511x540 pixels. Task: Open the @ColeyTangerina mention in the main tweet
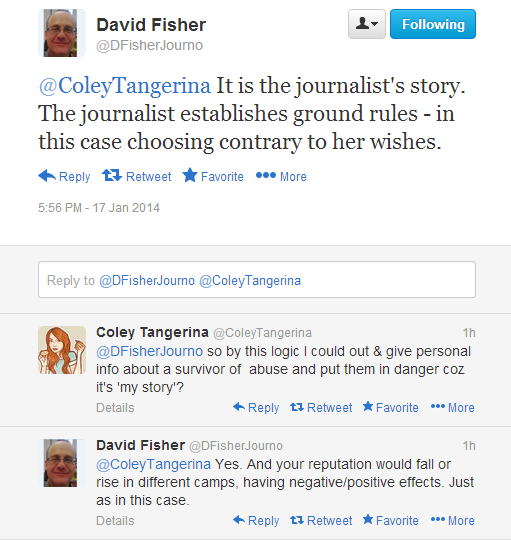(125, 85)
